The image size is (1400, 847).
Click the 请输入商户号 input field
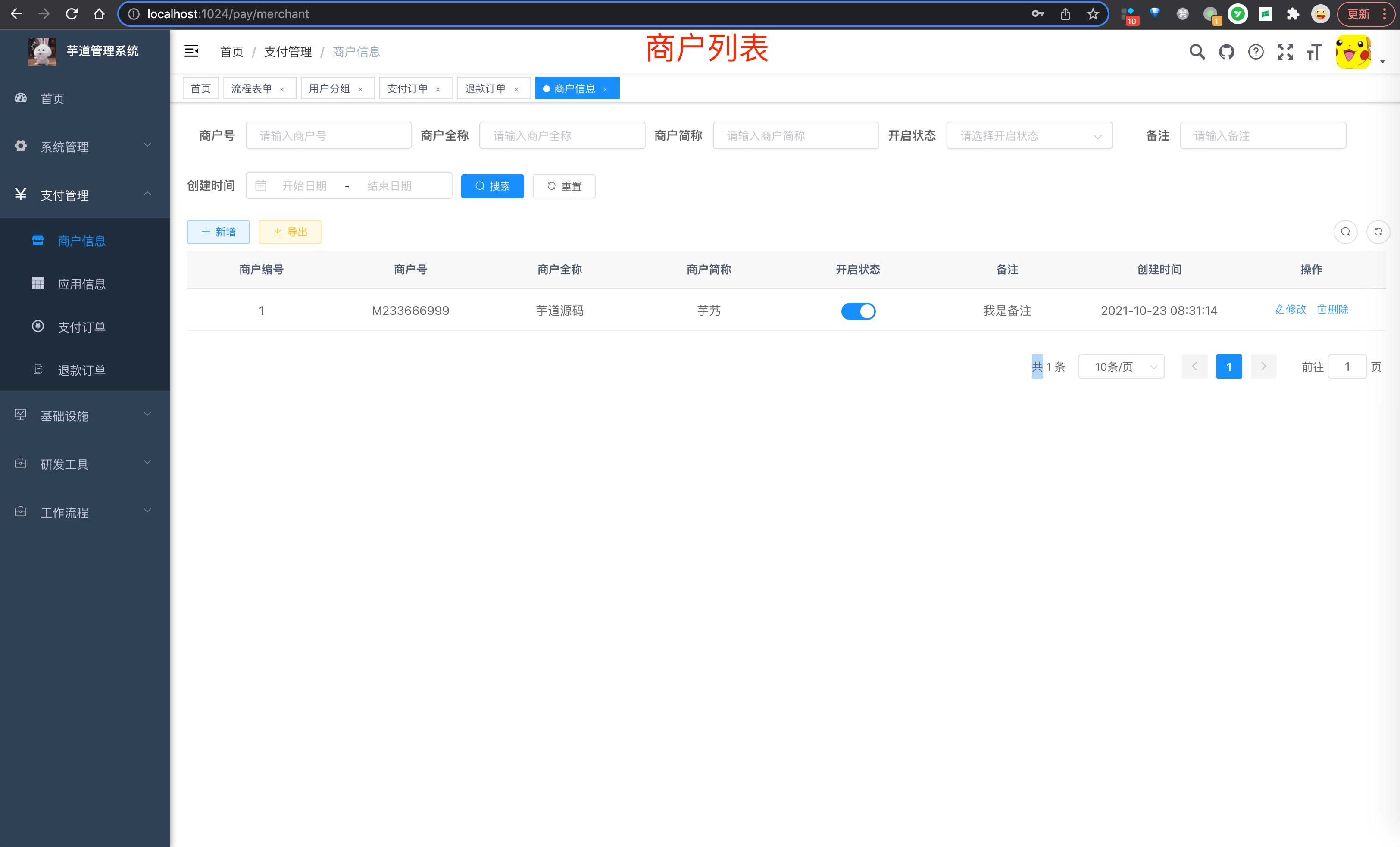[x=328, y=135]
